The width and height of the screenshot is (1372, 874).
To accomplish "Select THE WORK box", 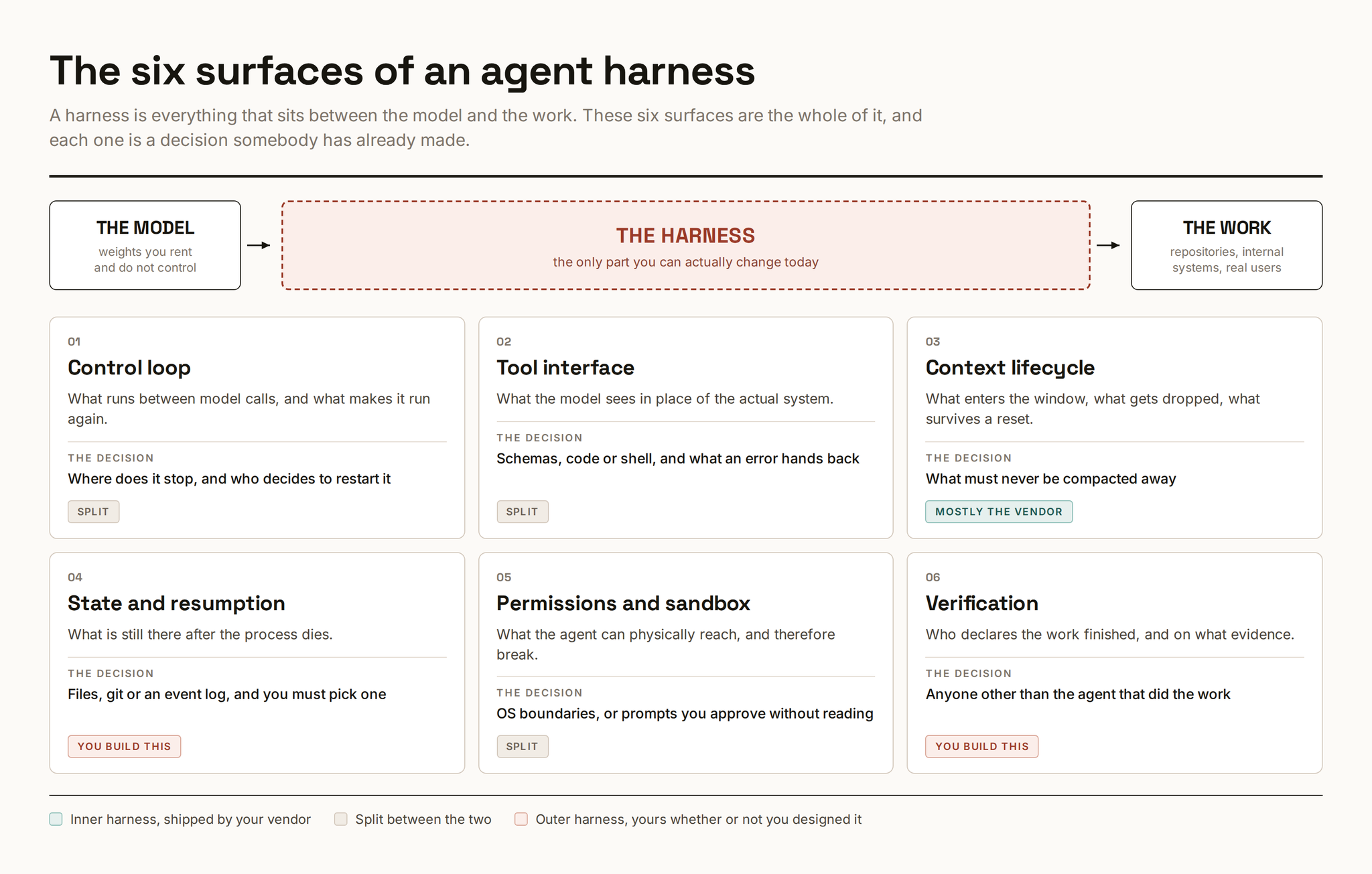I will (x=1227, y=245).
